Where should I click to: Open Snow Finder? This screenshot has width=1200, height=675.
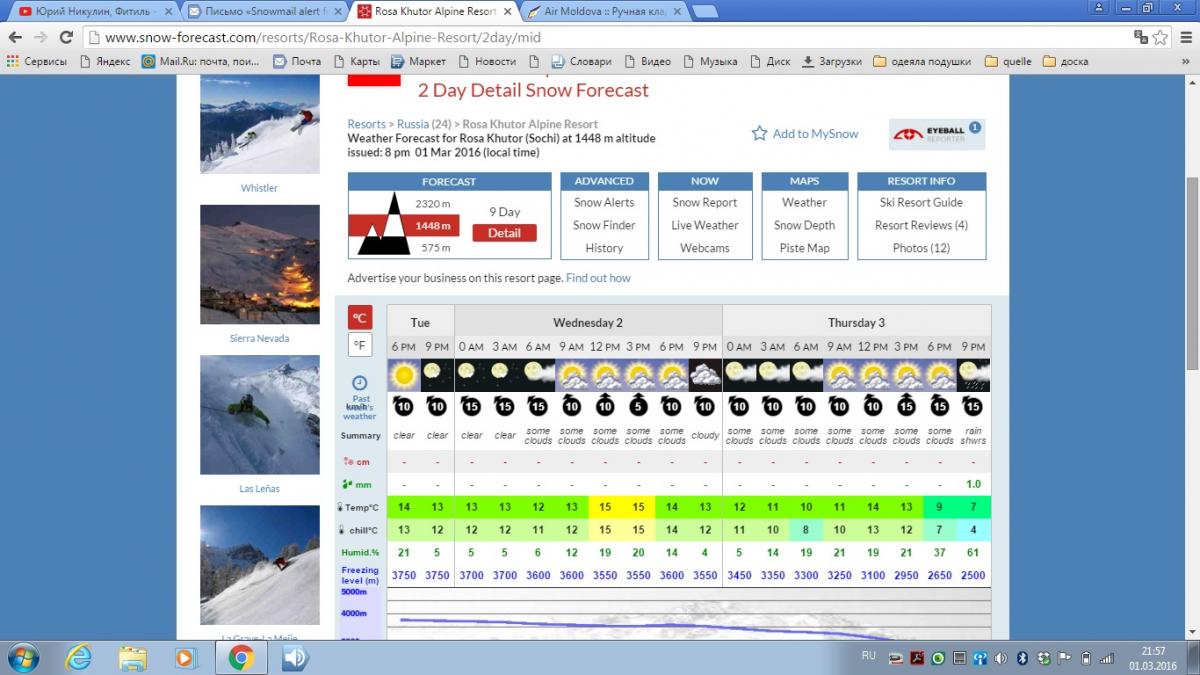604,225
